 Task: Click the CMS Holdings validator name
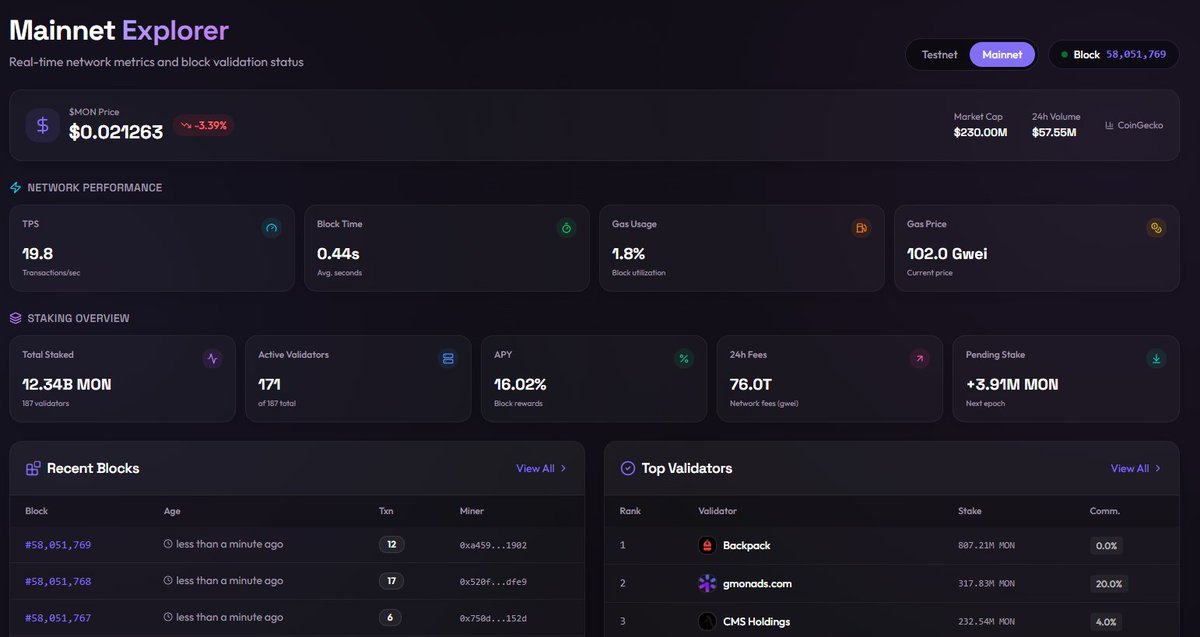pyautogui.click(x=756, y=621)
